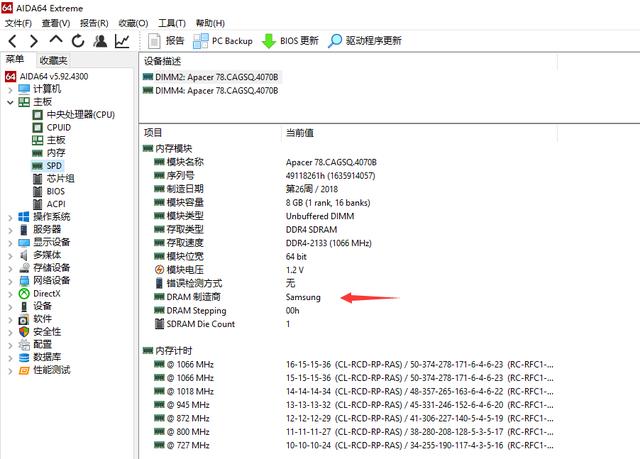640x459 pixels.
Task: Open PC Backup from the toolbar
Action: (x=223, y=41)
